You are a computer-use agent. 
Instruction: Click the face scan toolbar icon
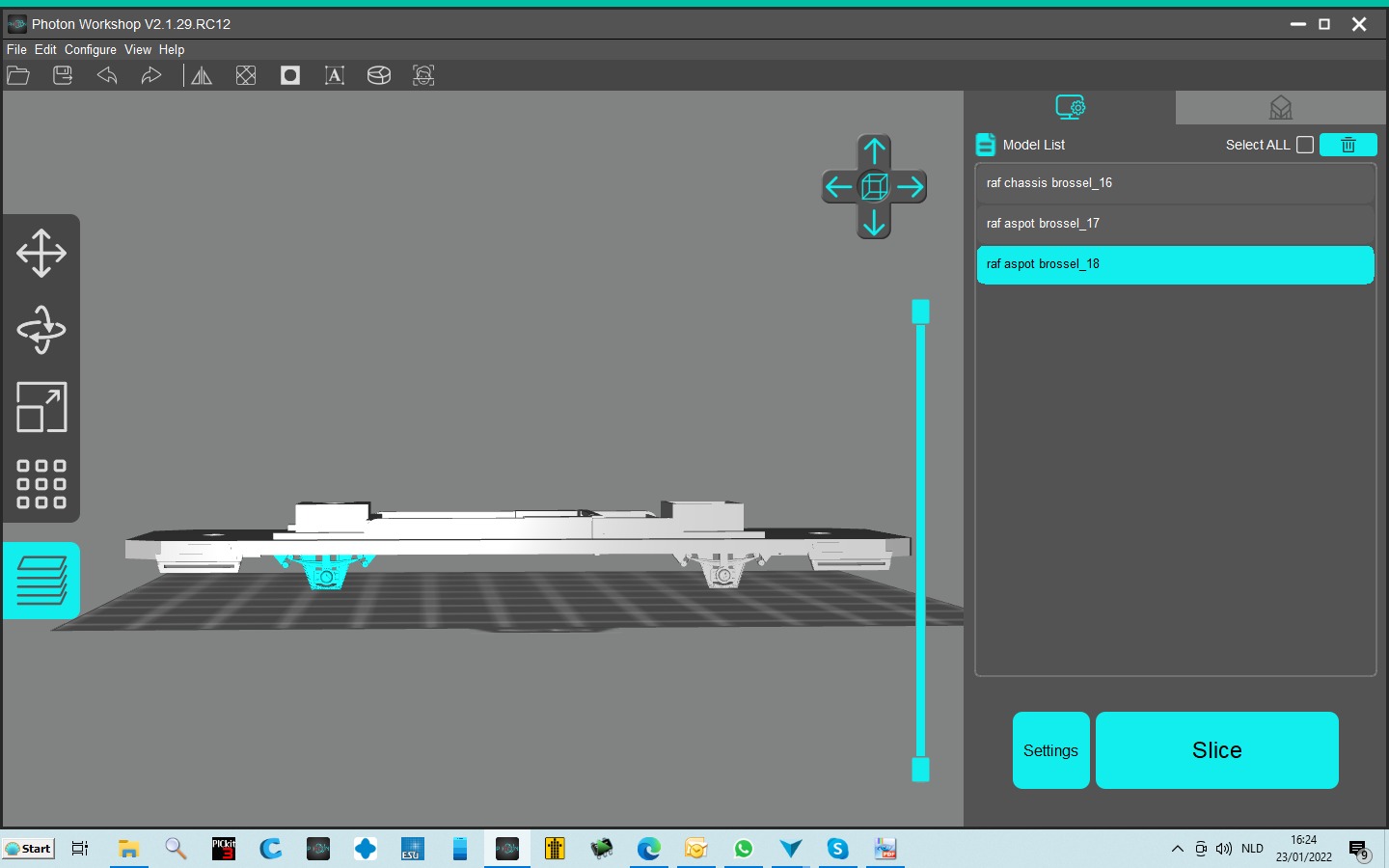pyautogui.click(x=423, y=75)
